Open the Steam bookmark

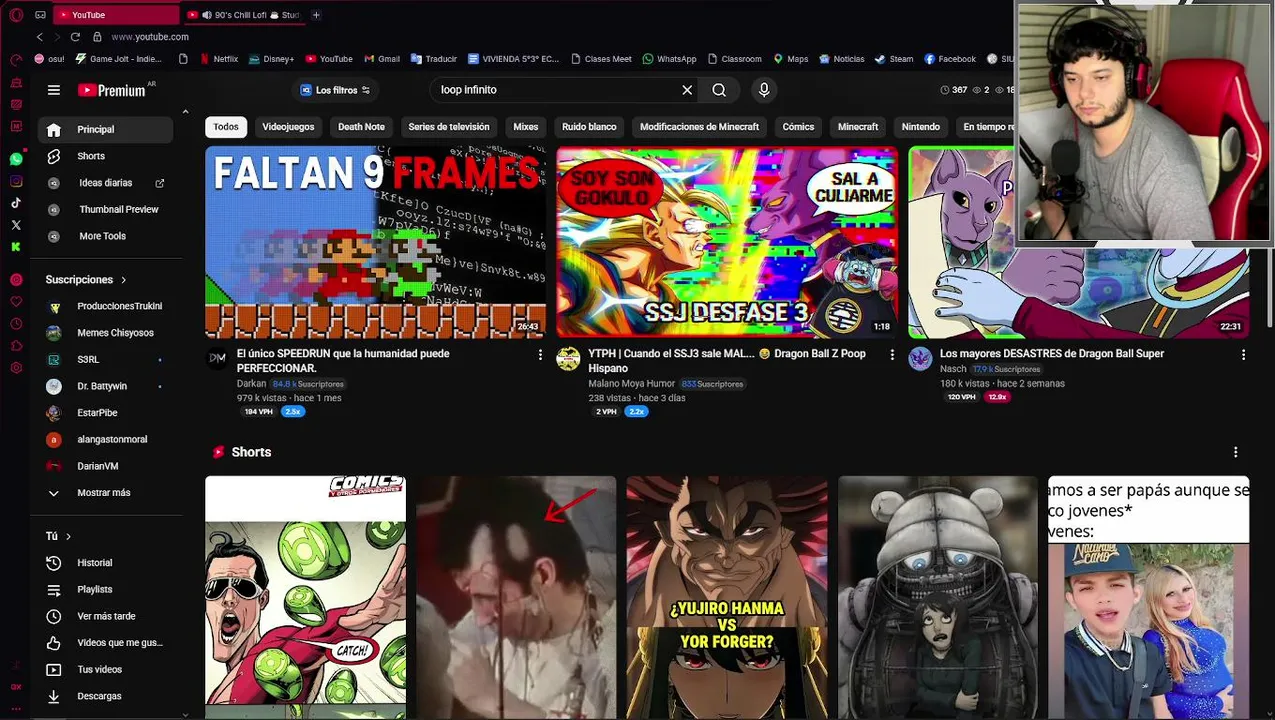894,59
